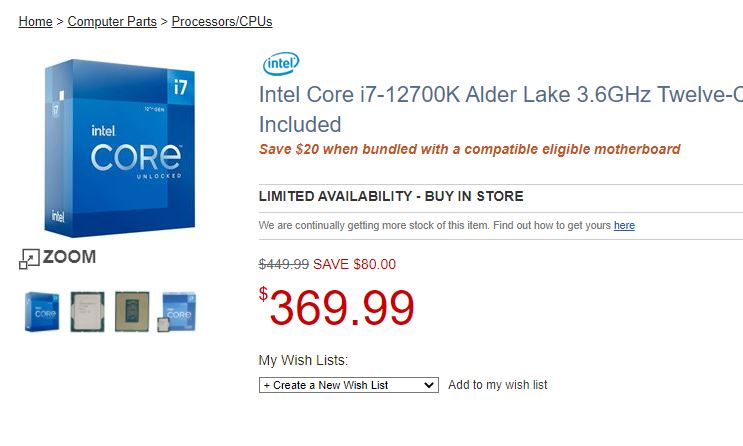This screenshot has height=446, width=743.
Task: Click 'LIMITED AVAILABILITY - BUY IN STORE' heading
Action: click(x=391, y=196)
